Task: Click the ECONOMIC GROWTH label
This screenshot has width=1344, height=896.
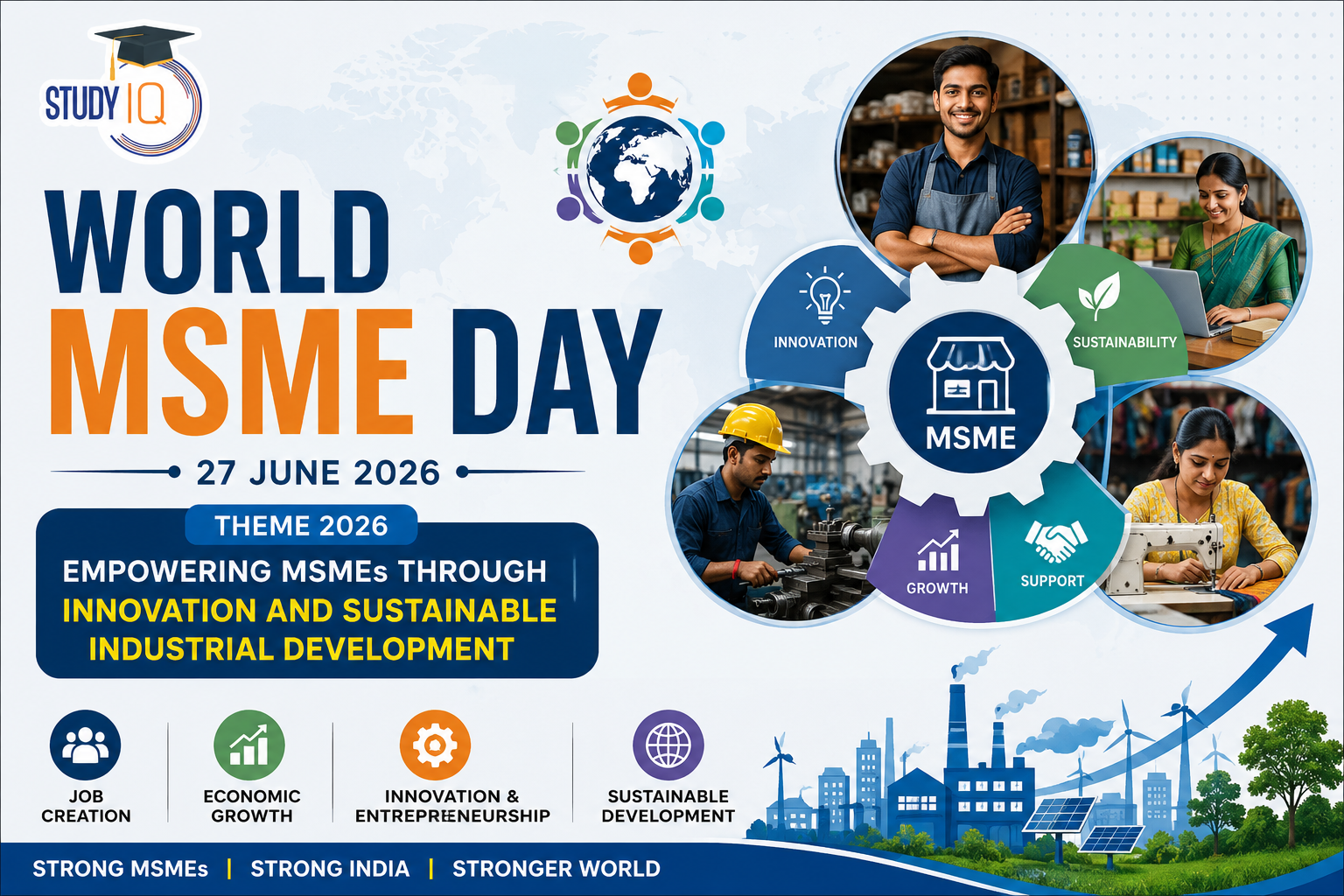Action: [251, 806]
